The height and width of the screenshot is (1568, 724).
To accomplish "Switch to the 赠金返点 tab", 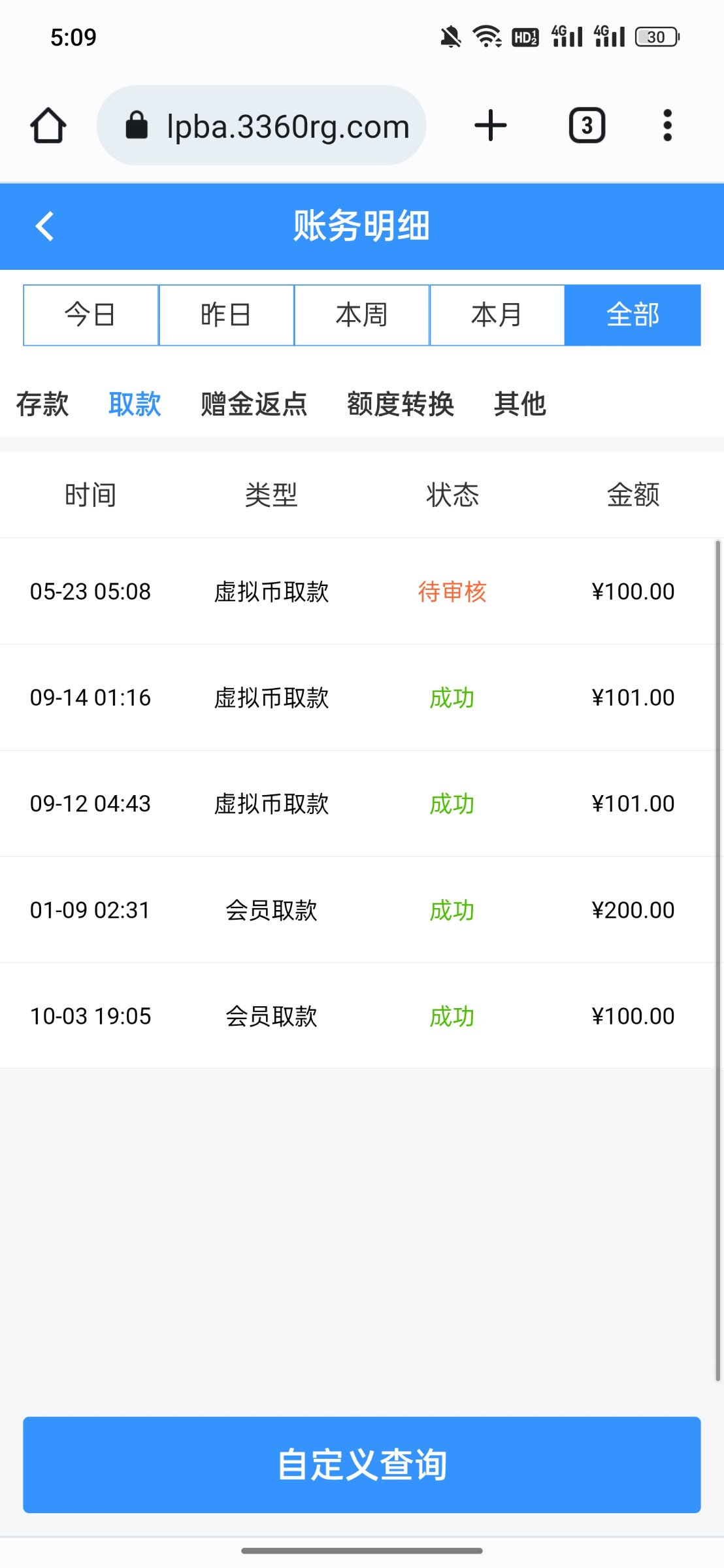I will tap(254, 404).
